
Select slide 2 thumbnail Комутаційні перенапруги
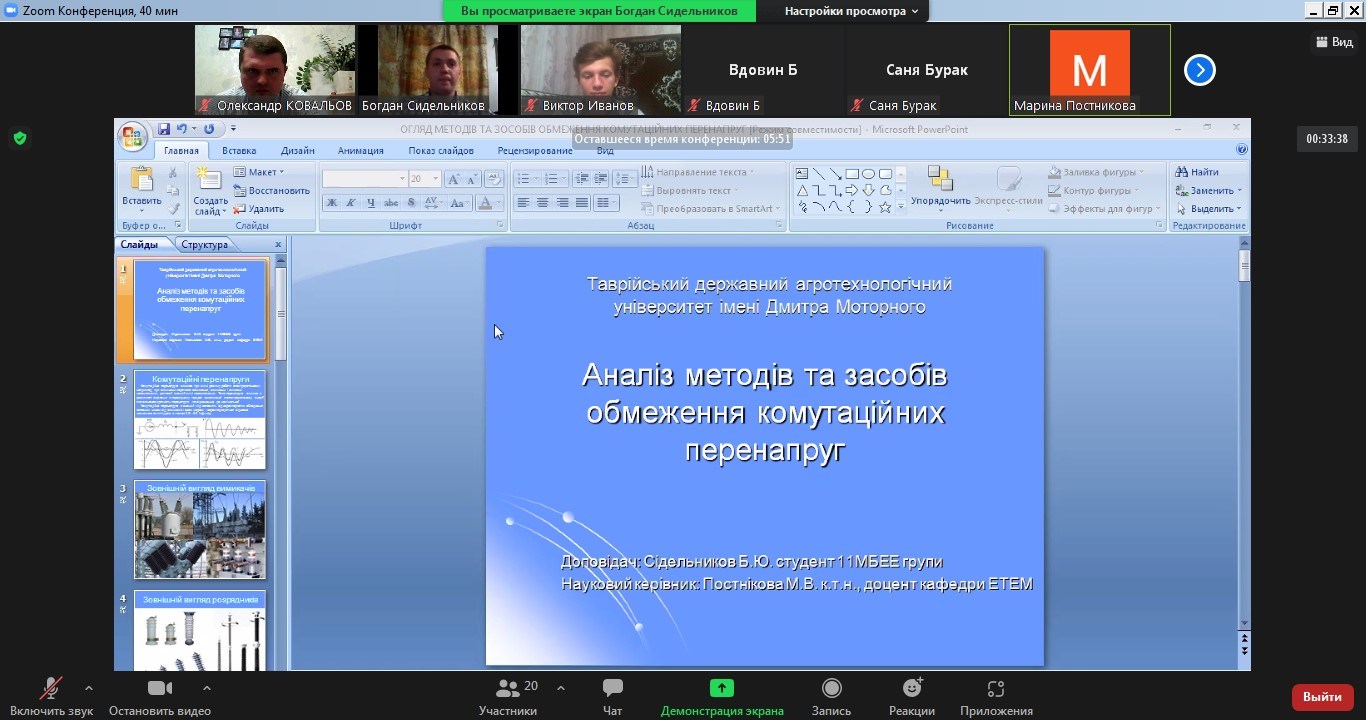click(200, 420)
